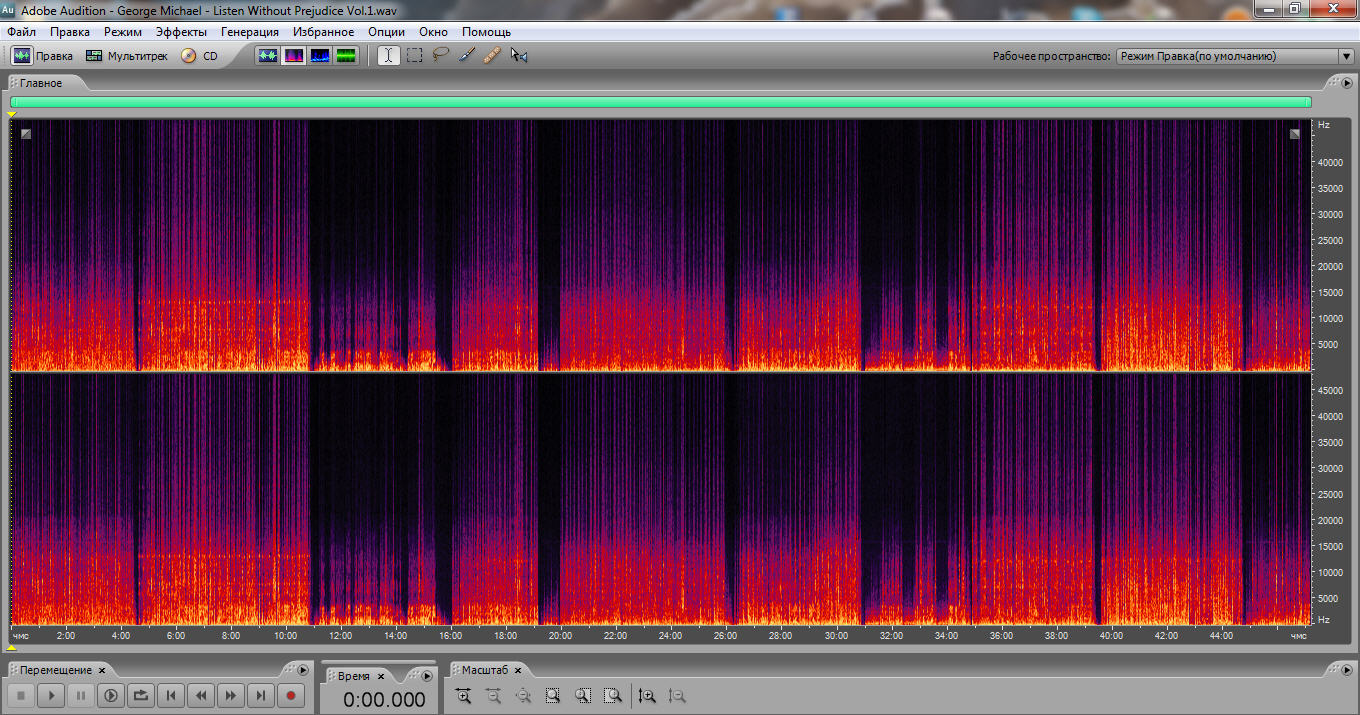Zoom out vertically in the Масштаб panel
Viewport: 1360px width, 715px height.
point(677,696)
